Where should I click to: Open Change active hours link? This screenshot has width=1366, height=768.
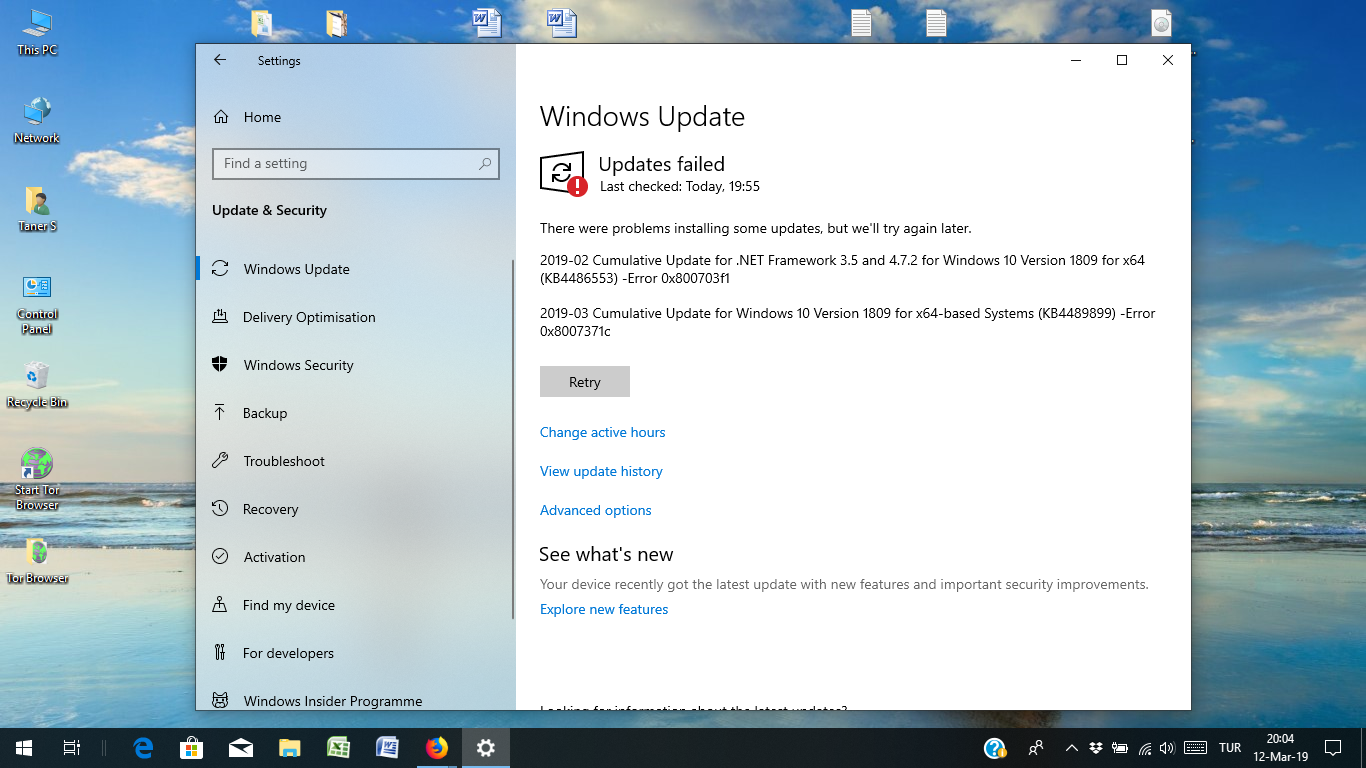602,432
